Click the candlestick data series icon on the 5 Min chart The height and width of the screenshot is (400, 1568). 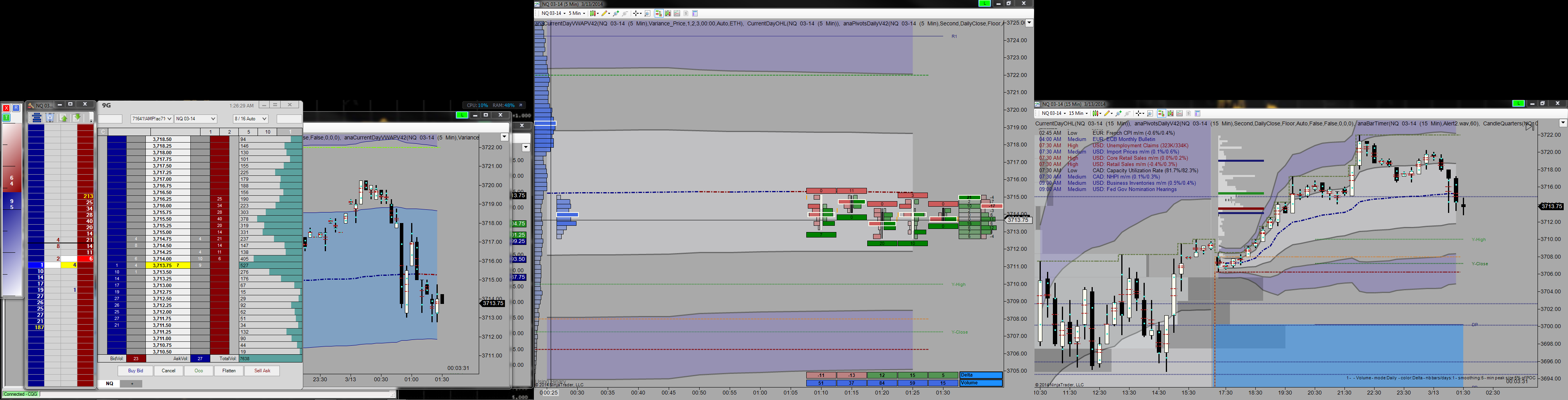(x=668, y=13)
